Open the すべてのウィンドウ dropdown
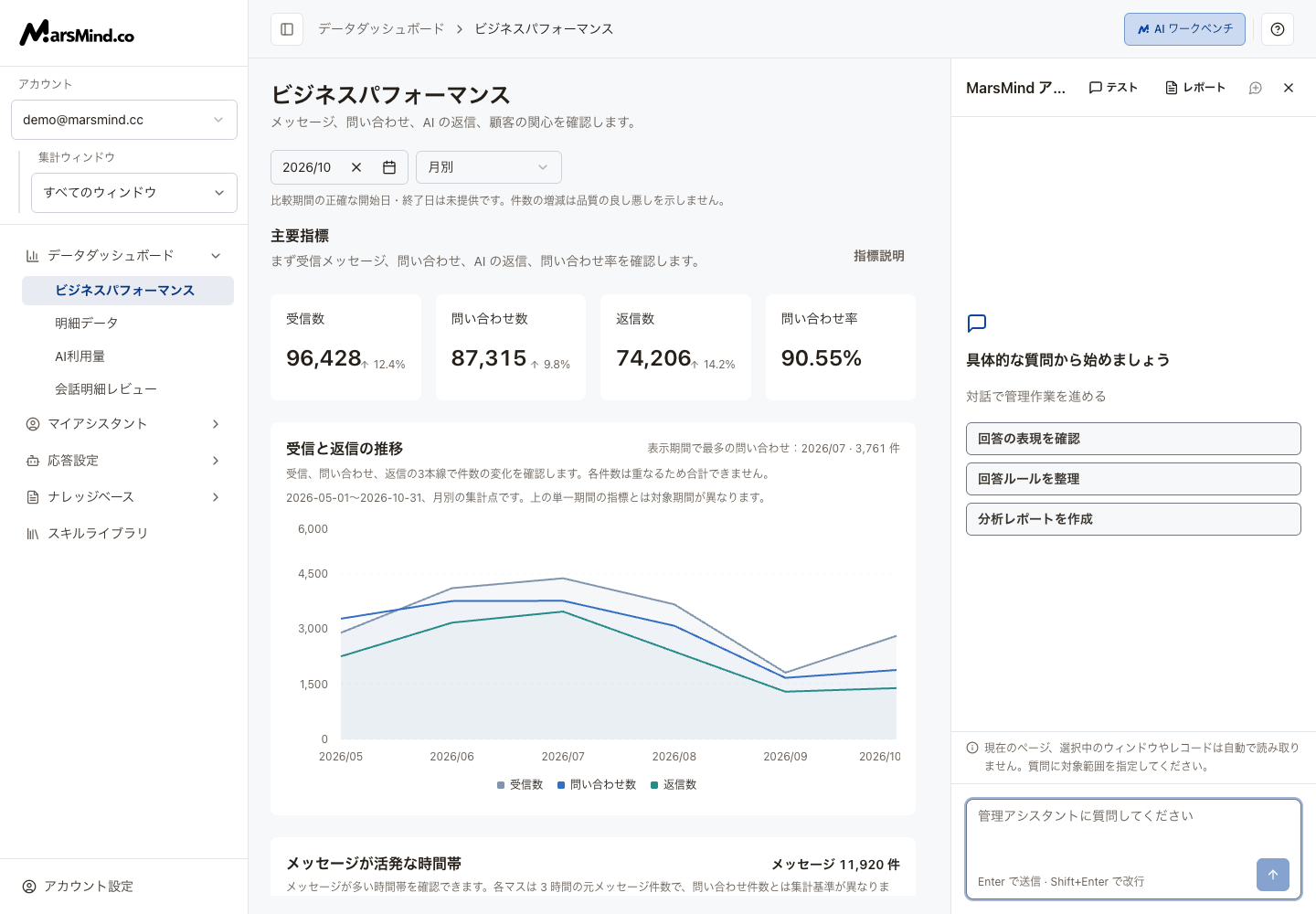The image size is (1316, 914). [134, 193]
